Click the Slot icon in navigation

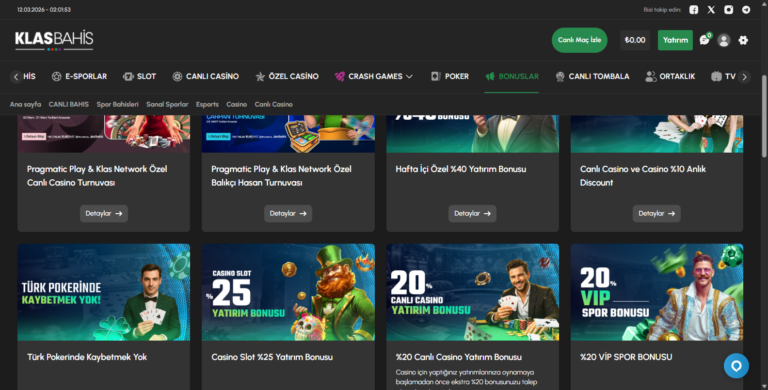point(128,76)
